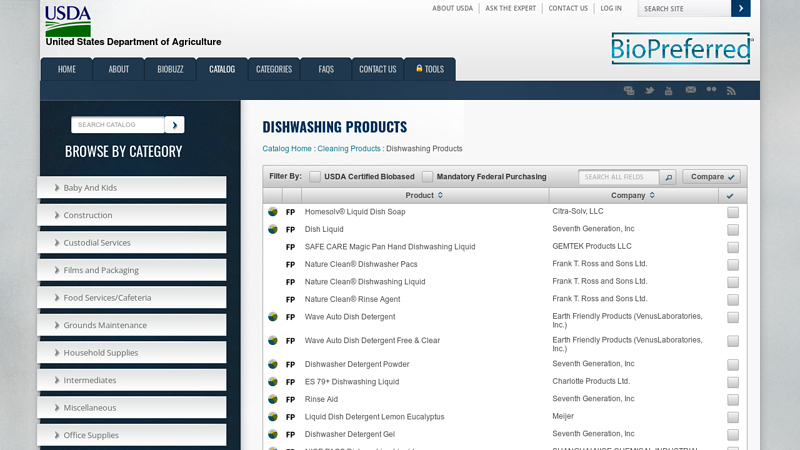800x450 pixels.
Task: Open the About USDA link
Action: click(x=452, y=8)
